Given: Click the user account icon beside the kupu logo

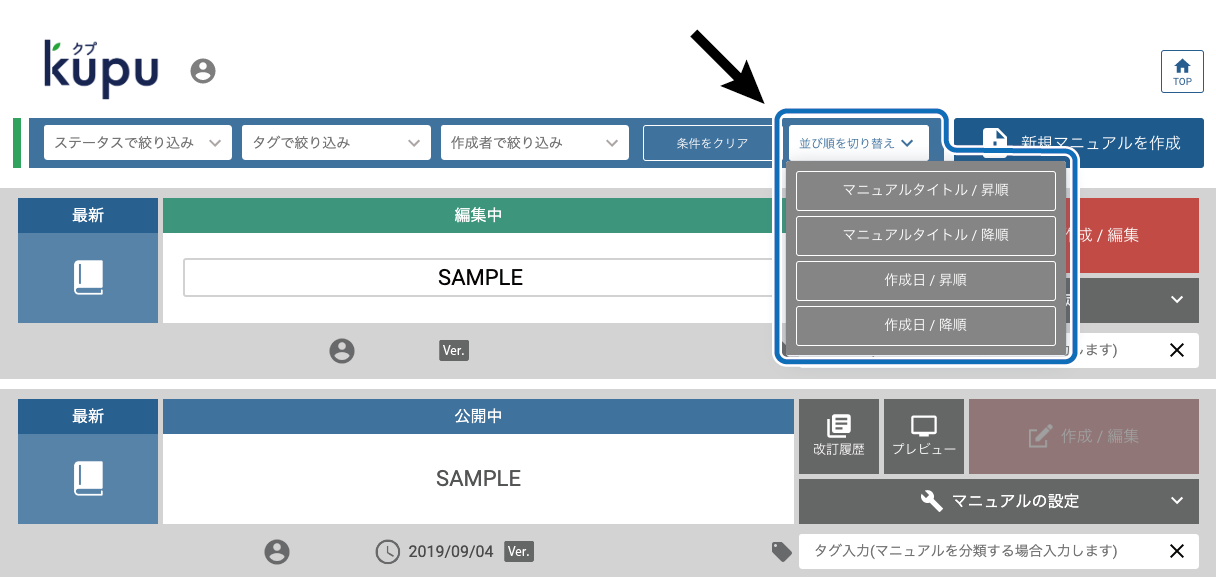Looking at the screenshot, I should pyautogui.click(x=203, y=71).
